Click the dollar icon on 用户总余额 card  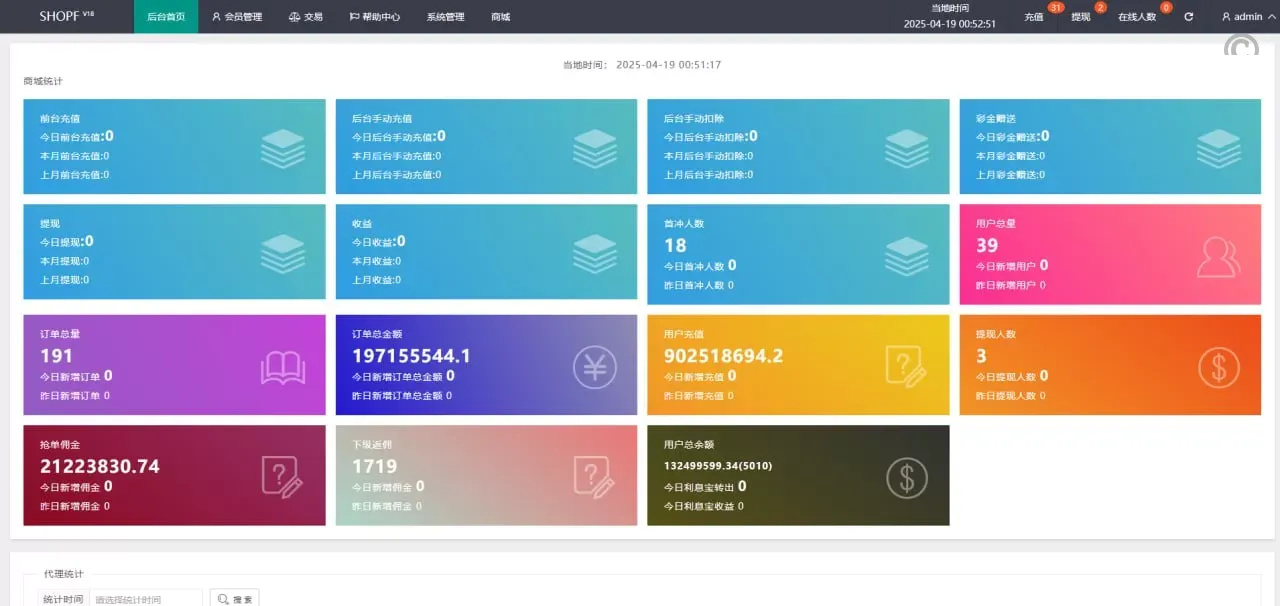point(906,477)
